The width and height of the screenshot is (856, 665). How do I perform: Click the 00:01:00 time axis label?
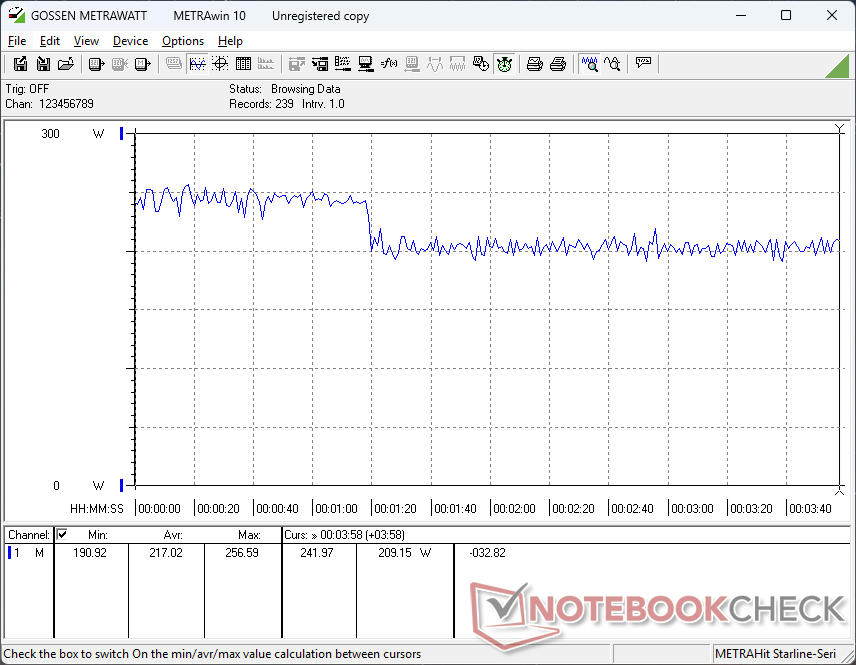336,508
